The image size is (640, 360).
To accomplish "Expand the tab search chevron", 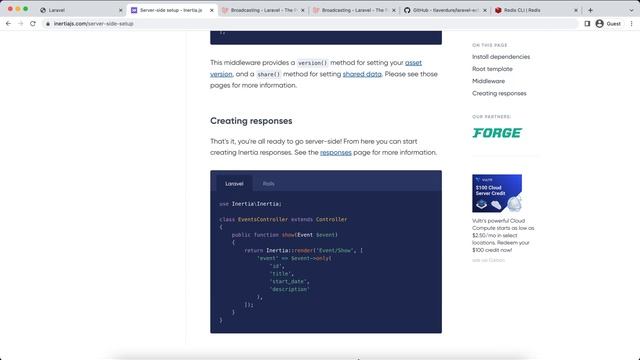I will [x=631, y=10].
